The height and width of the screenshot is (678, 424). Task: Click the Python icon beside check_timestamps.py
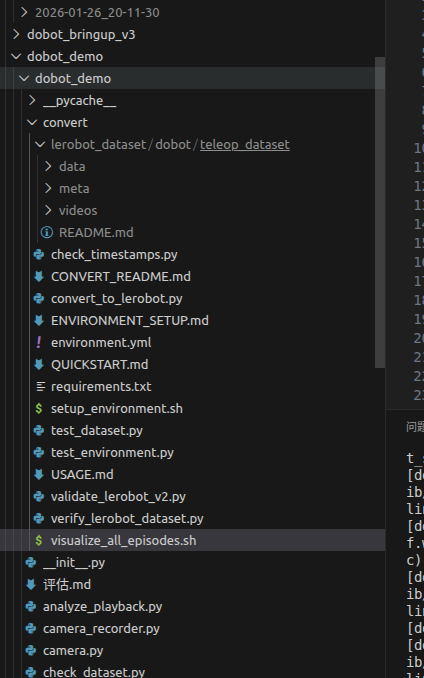[x=39, y=255]
